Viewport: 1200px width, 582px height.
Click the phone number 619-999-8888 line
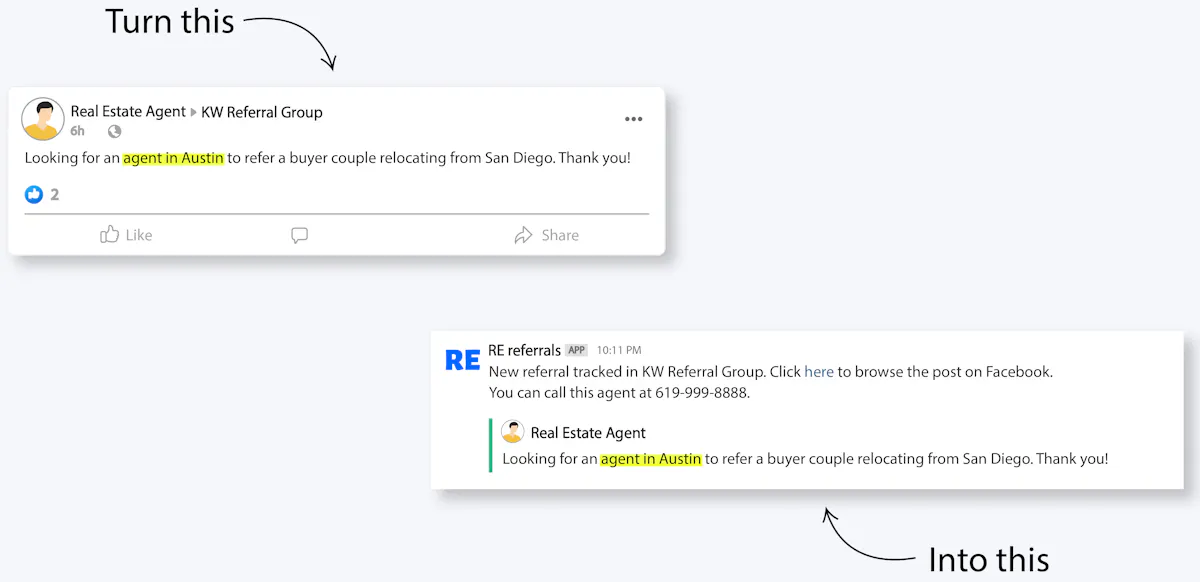(x=619, y=393)
